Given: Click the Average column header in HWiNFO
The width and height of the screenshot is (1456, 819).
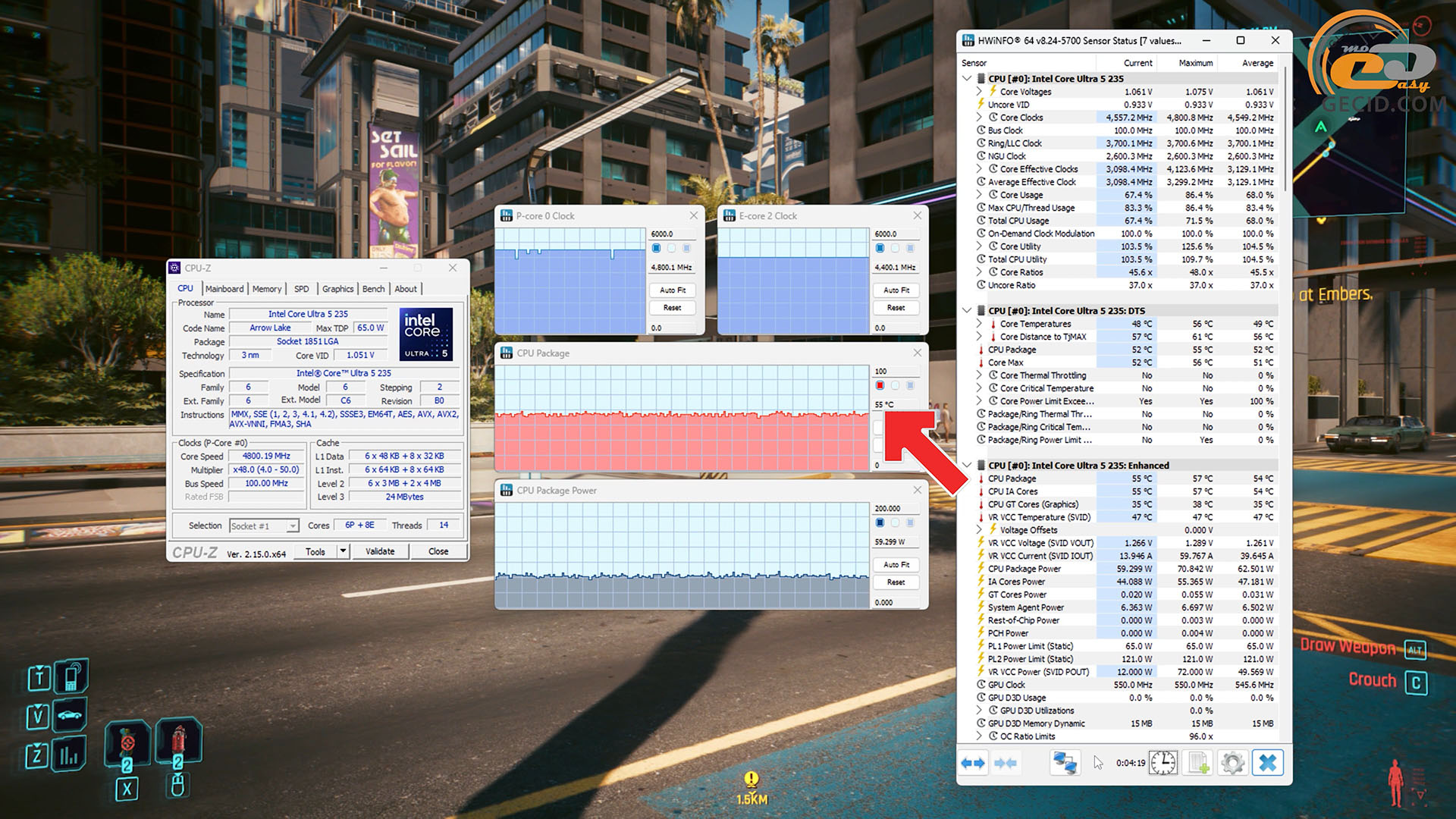Looking at the screenshot, I should (1257, 63).
